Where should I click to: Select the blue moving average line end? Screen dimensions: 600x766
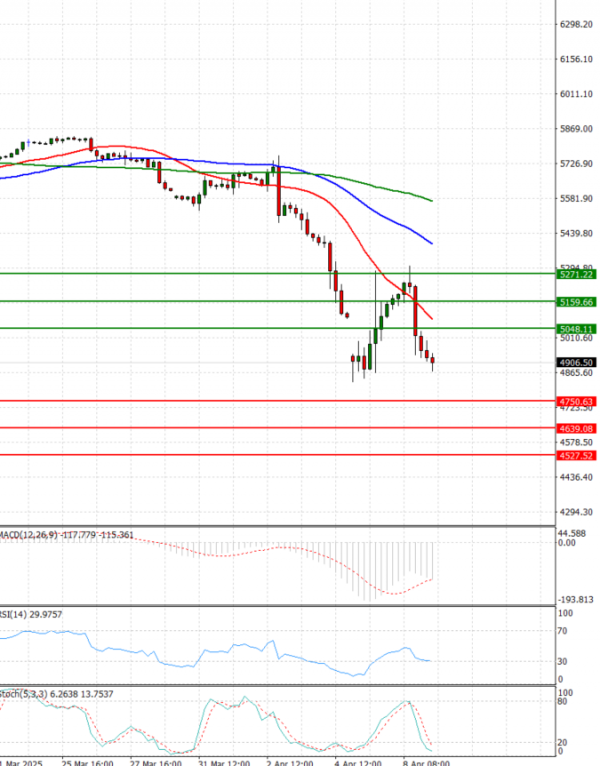(x=431, y=243)
